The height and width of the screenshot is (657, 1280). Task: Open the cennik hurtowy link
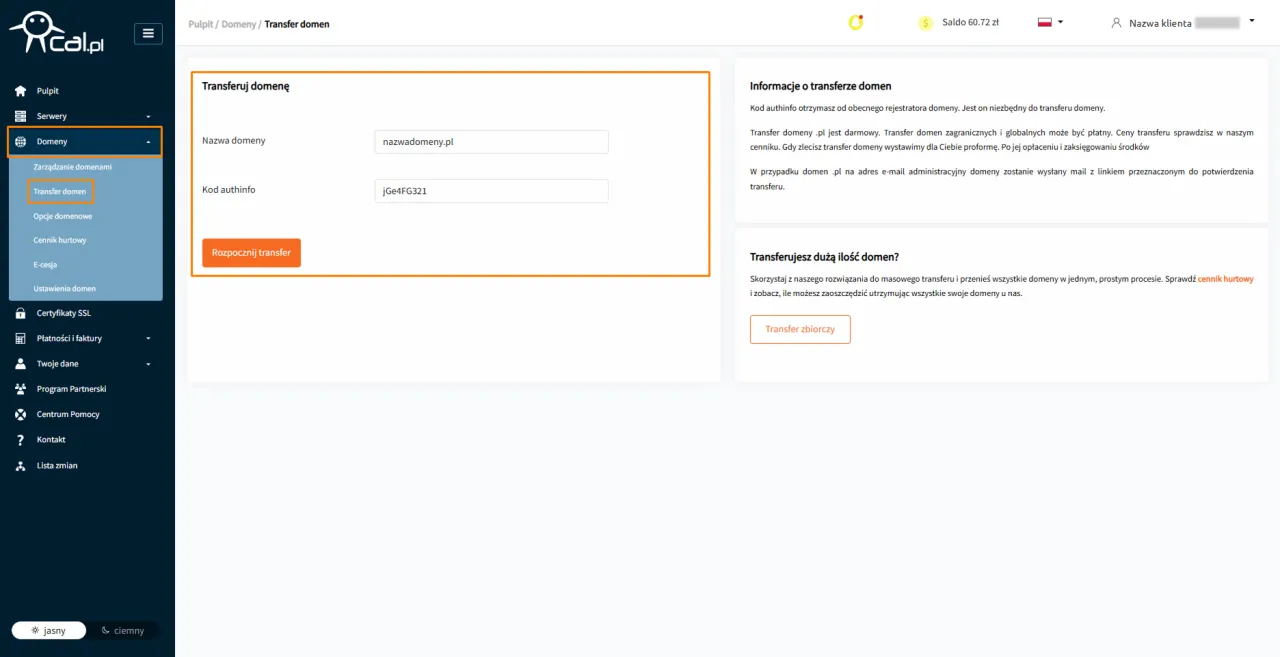point(1226,279)
